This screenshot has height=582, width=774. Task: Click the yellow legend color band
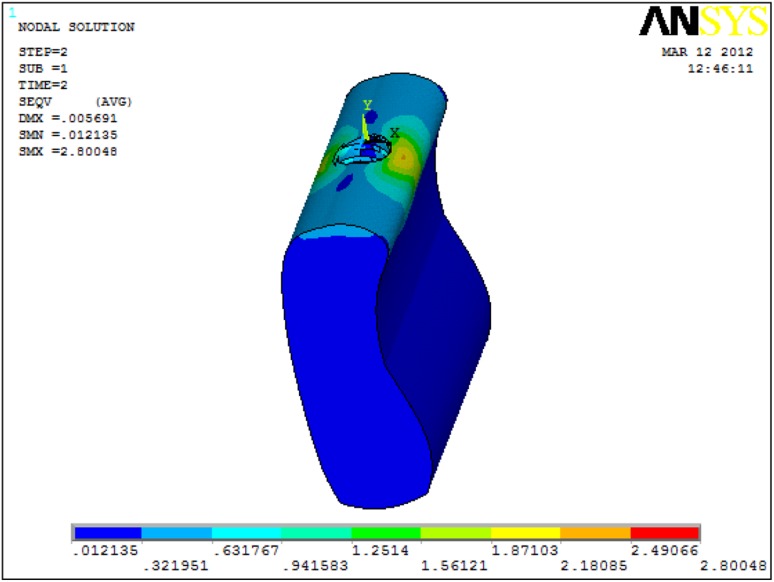click(525, 533)
